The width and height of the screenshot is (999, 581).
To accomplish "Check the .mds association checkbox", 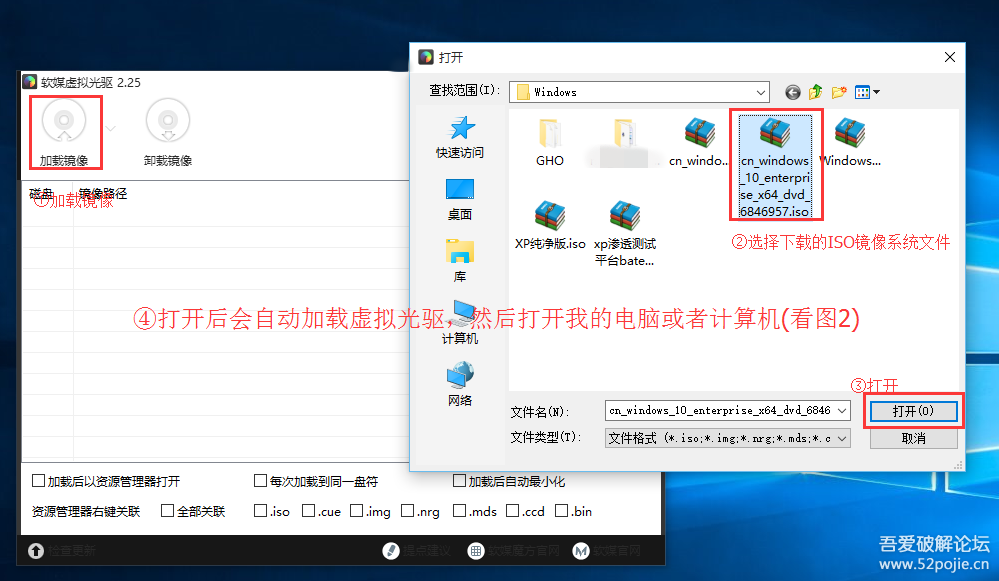I will coord(459,511).
